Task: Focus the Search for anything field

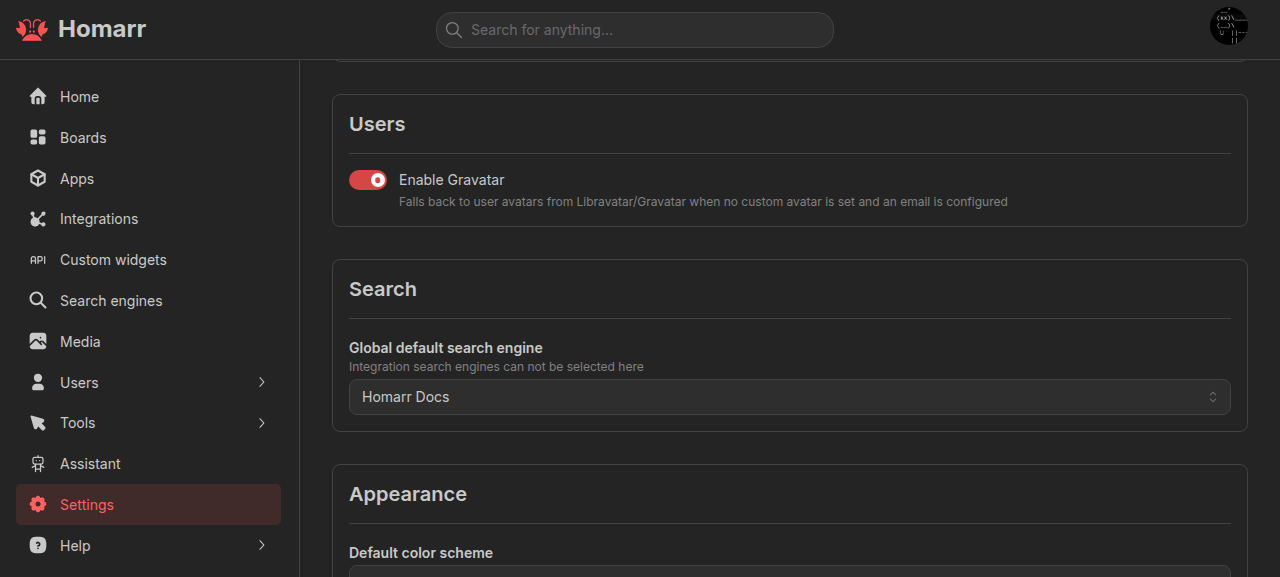Action: [x=635, y=30]
